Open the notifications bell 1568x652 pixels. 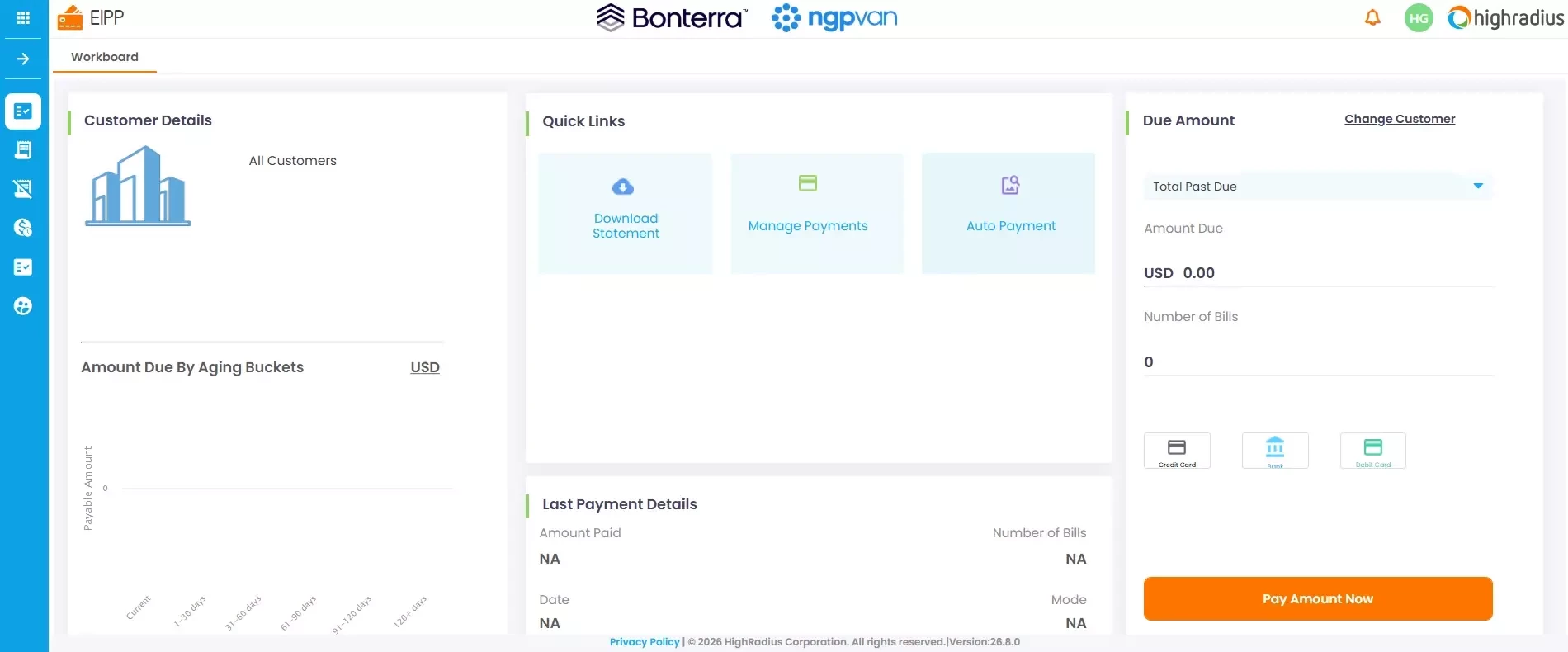(x=1372, y=17)
